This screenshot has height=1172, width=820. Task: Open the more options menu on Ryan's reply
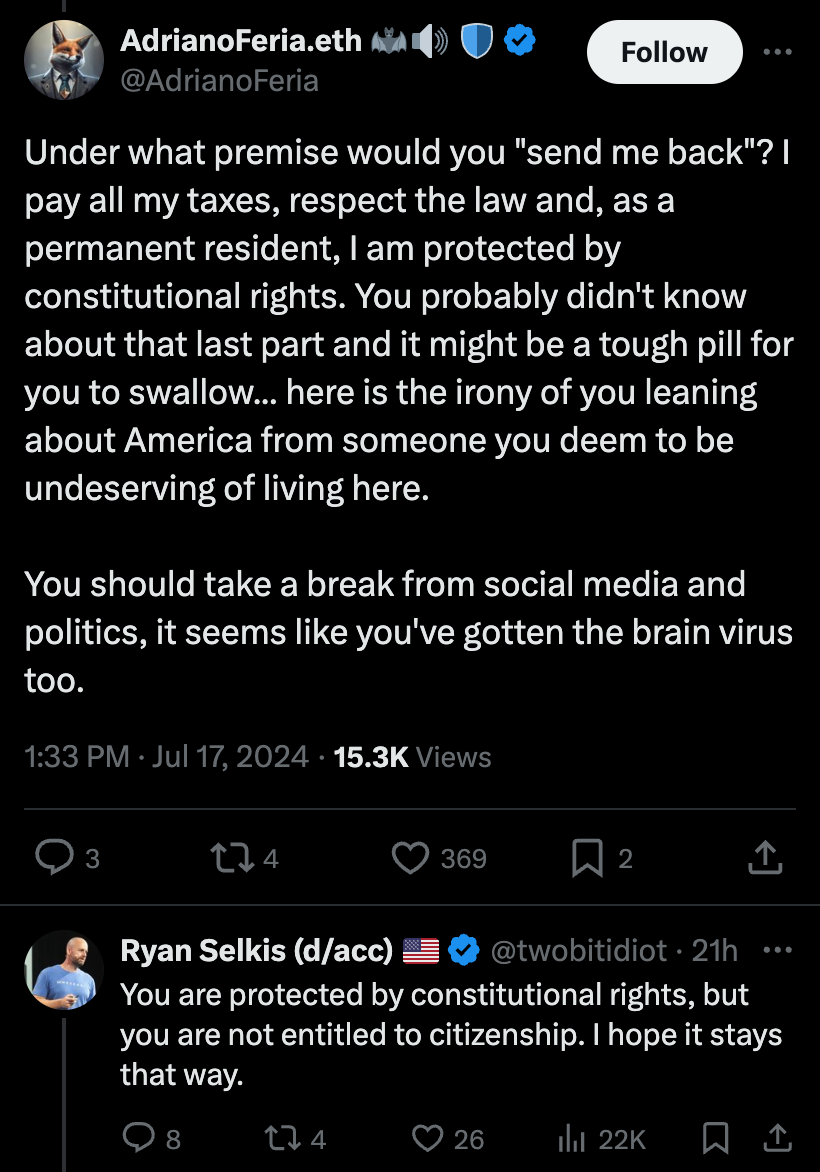[x=783, y=949]
